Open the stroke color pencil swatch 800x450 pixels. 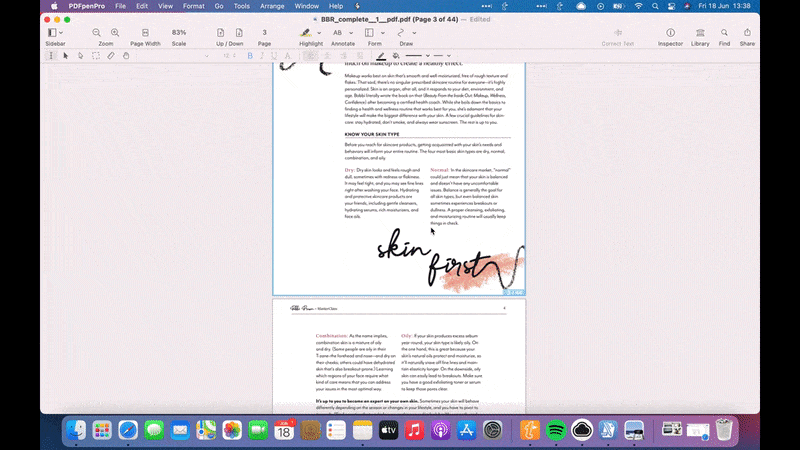click(381, 56)
